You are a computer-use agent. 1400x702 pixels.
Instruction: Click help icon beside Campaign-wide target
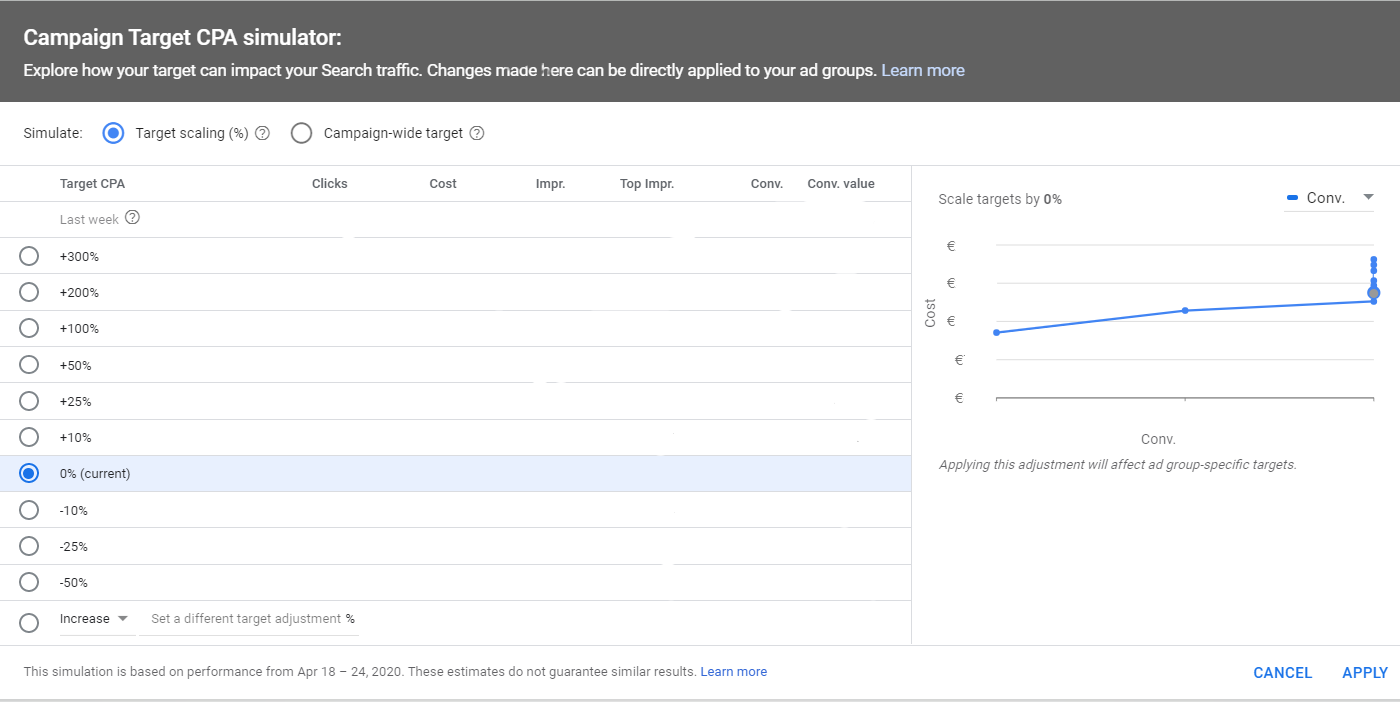[477, 133]
